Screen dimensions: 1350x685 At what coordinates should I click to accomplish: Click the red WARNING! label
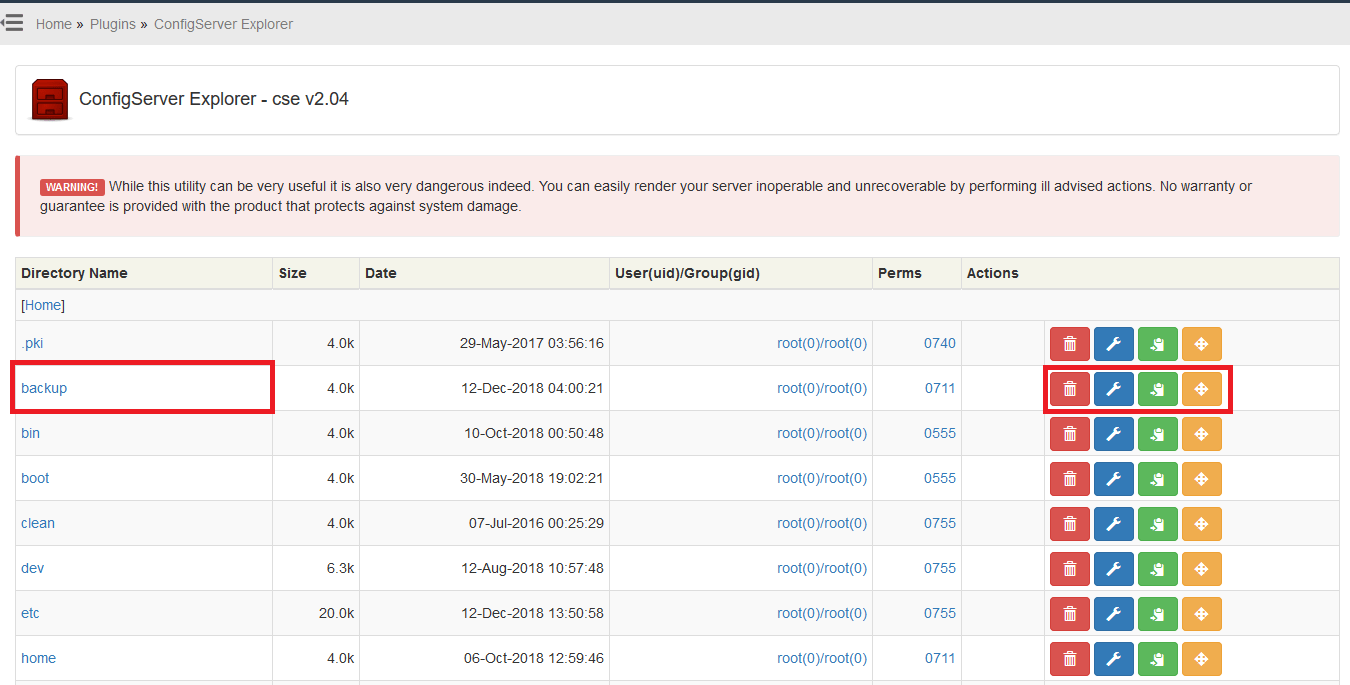pyautogui.click(x=71, y=187)
